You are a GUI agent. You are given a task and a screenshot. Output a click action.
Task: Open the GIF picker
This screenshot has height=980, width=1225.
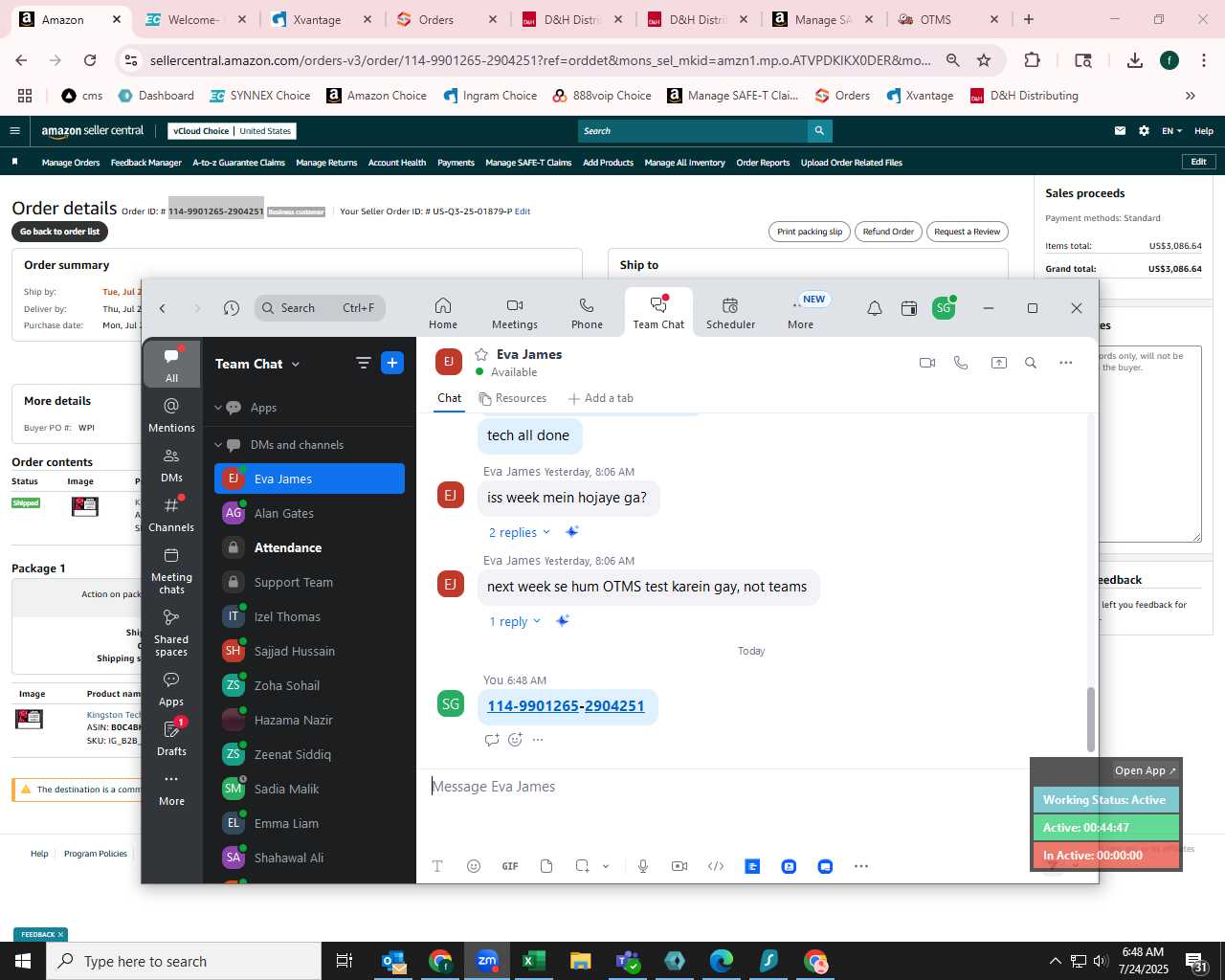[510, 866]
